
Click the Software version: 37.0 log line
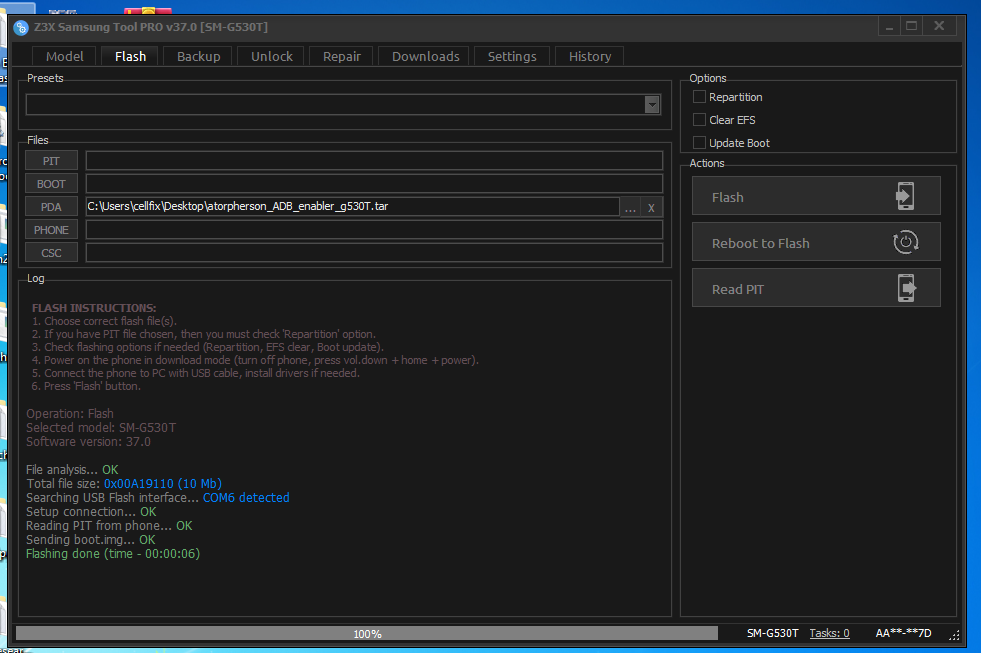[88, 442]
